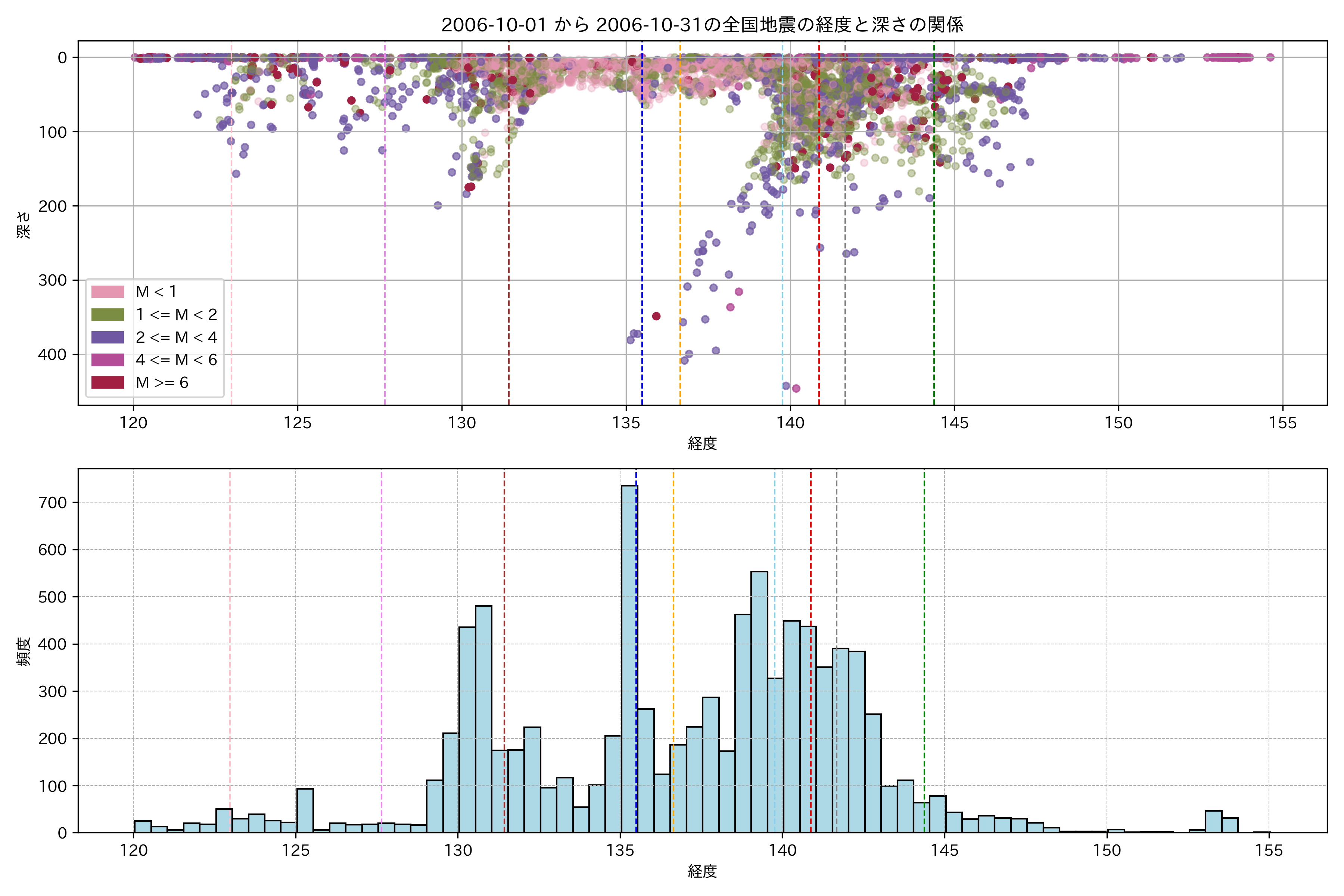Screen dimensions: 1344x896
Task: Click the purple 2 <= M < 4 swatch
Action: [x=108, y=337]
